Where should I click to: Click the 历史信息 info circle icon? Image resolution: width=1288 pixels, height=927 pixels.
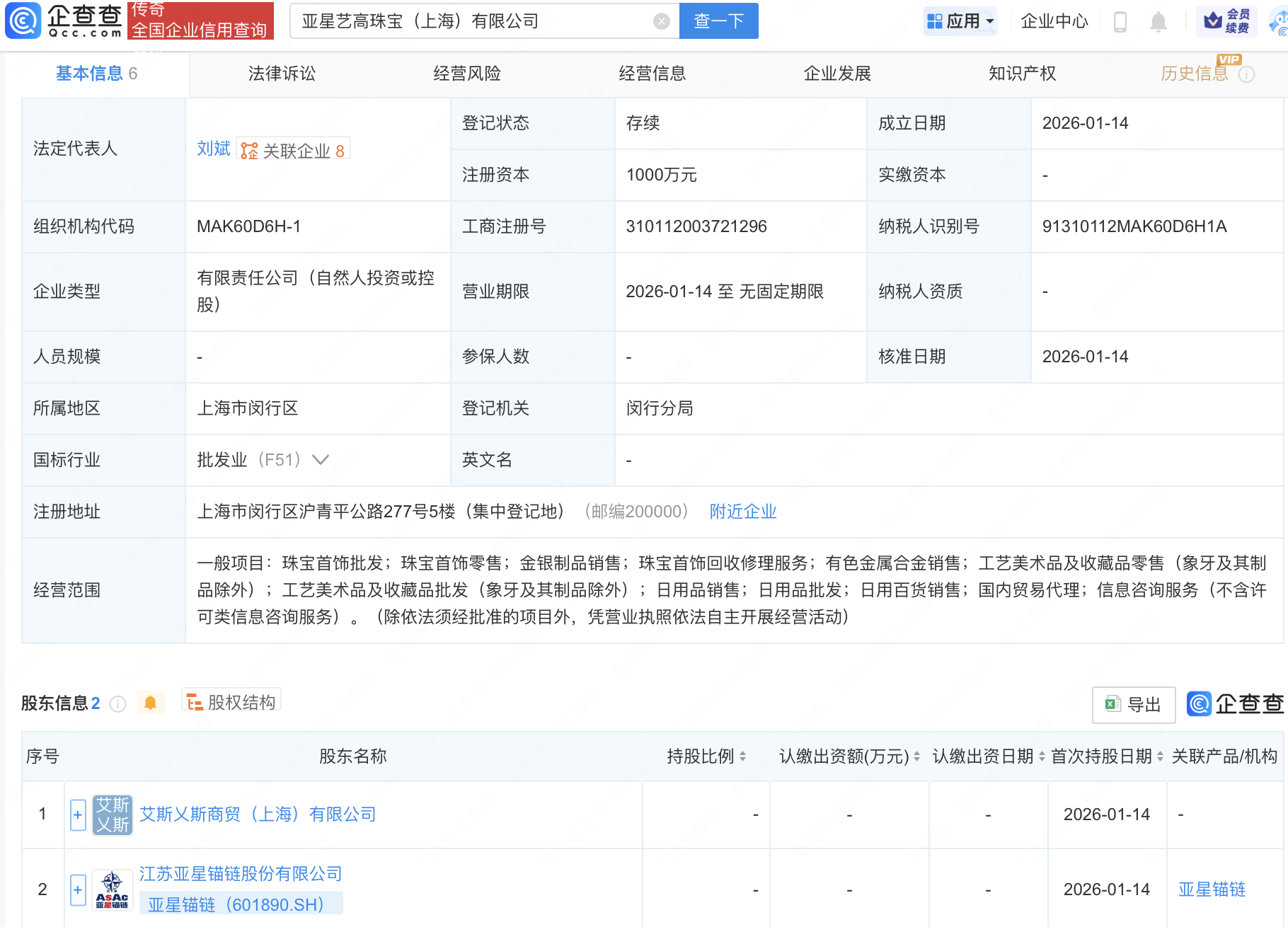tap(1247, 74)
